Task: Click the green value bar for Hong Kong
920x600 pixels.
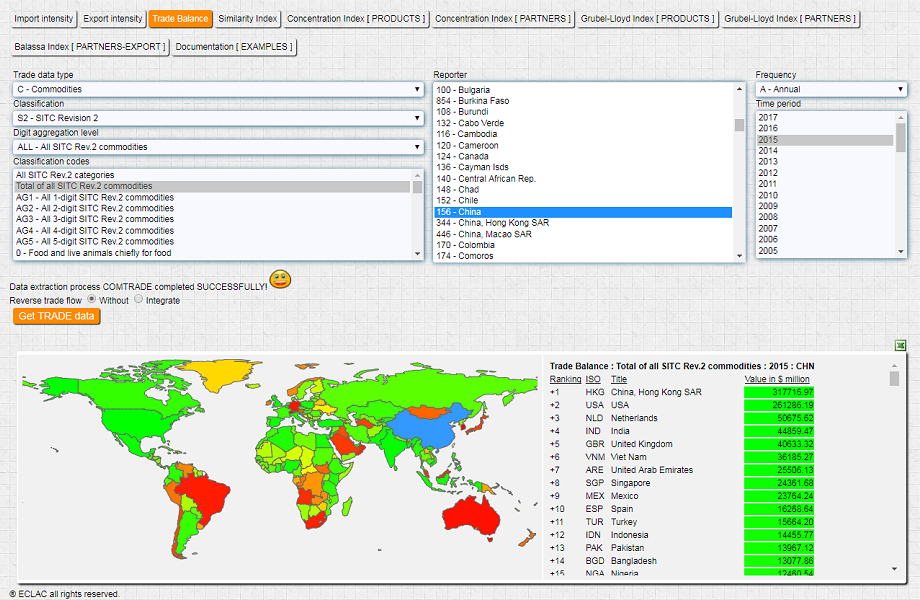Action: (779, 392)
